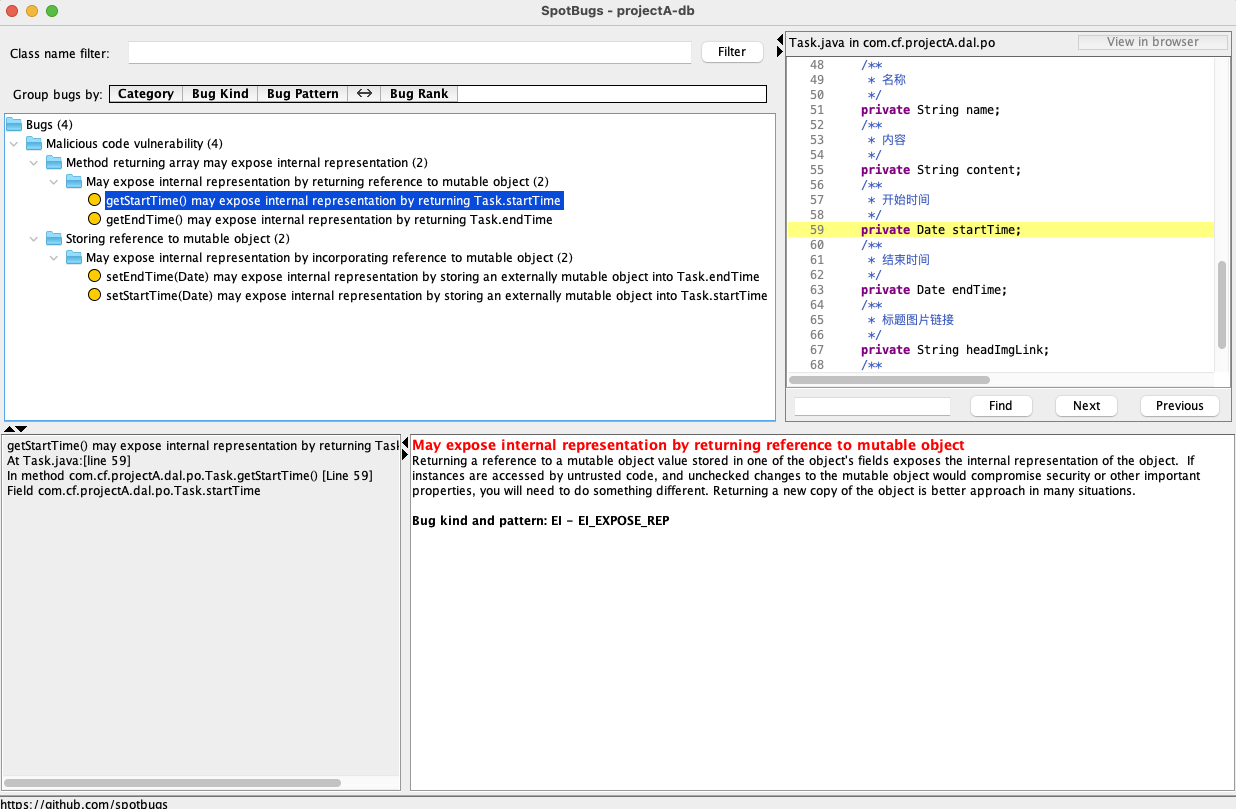Click the folder icon beside 'by incorporating reference to mutable object (2)'
1236x809 pixels.
pos(74,258)
